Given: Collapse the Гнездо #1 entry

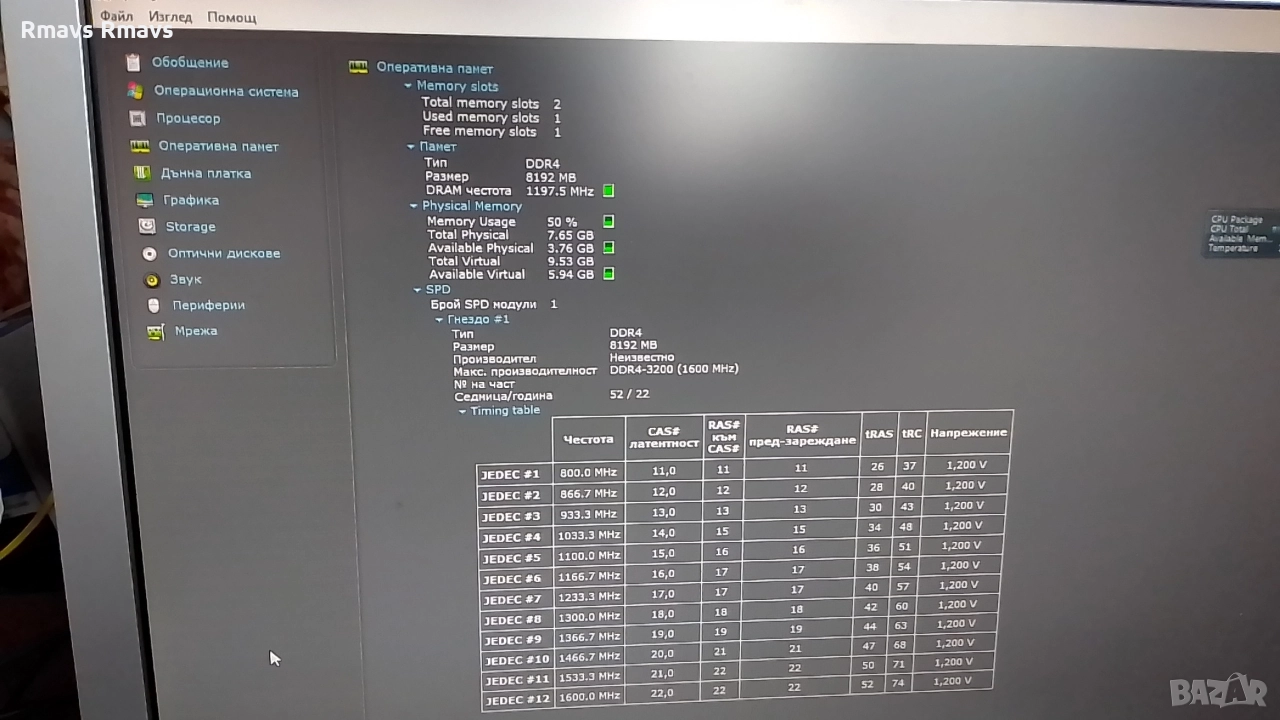Looking at the screenshot, I should (x=439, y=319).
